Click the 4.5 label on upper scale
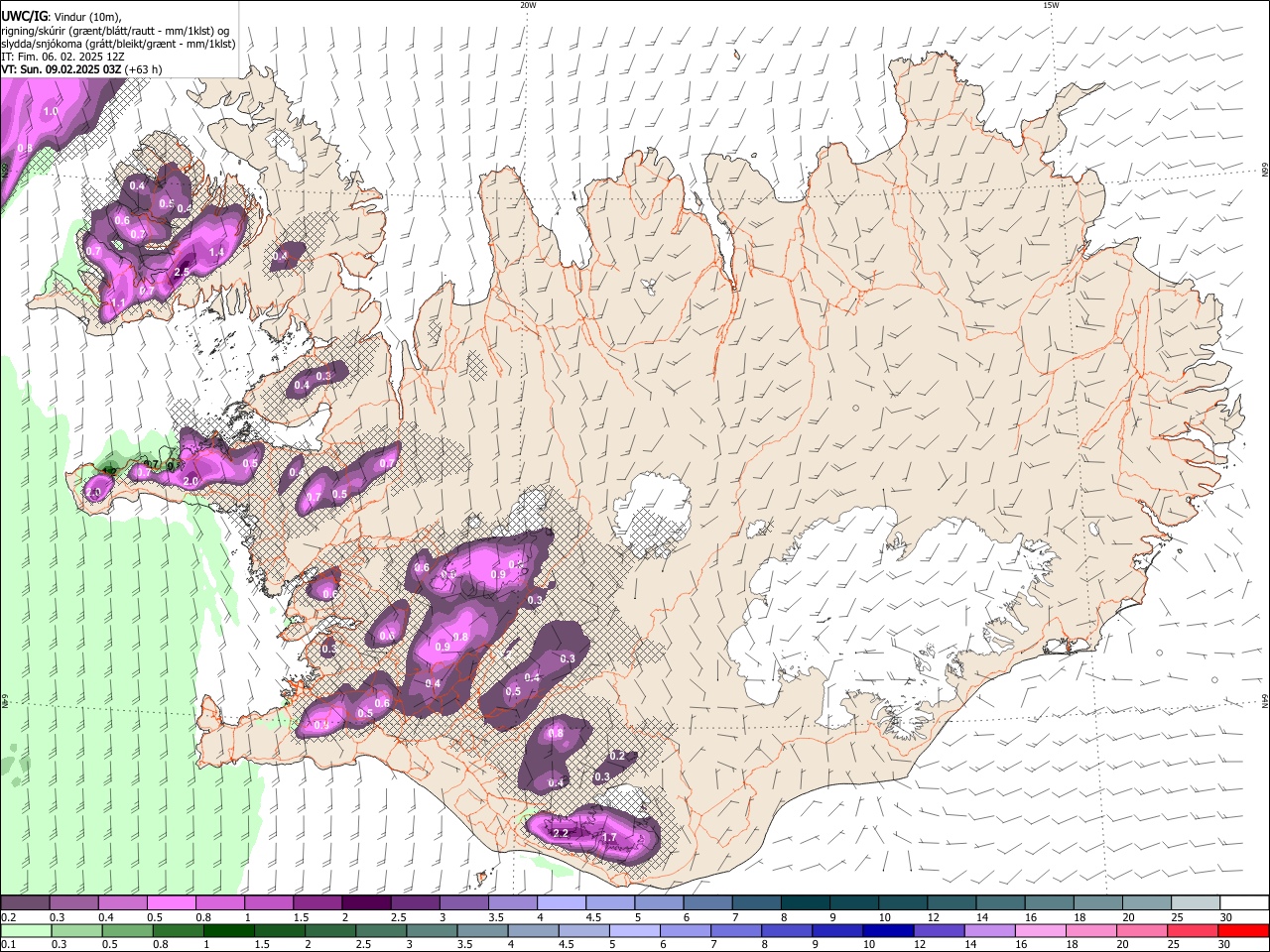Image resolution: width=1270 pixels, height=952 pixels. pyautogui.click(x=593, y=917)
